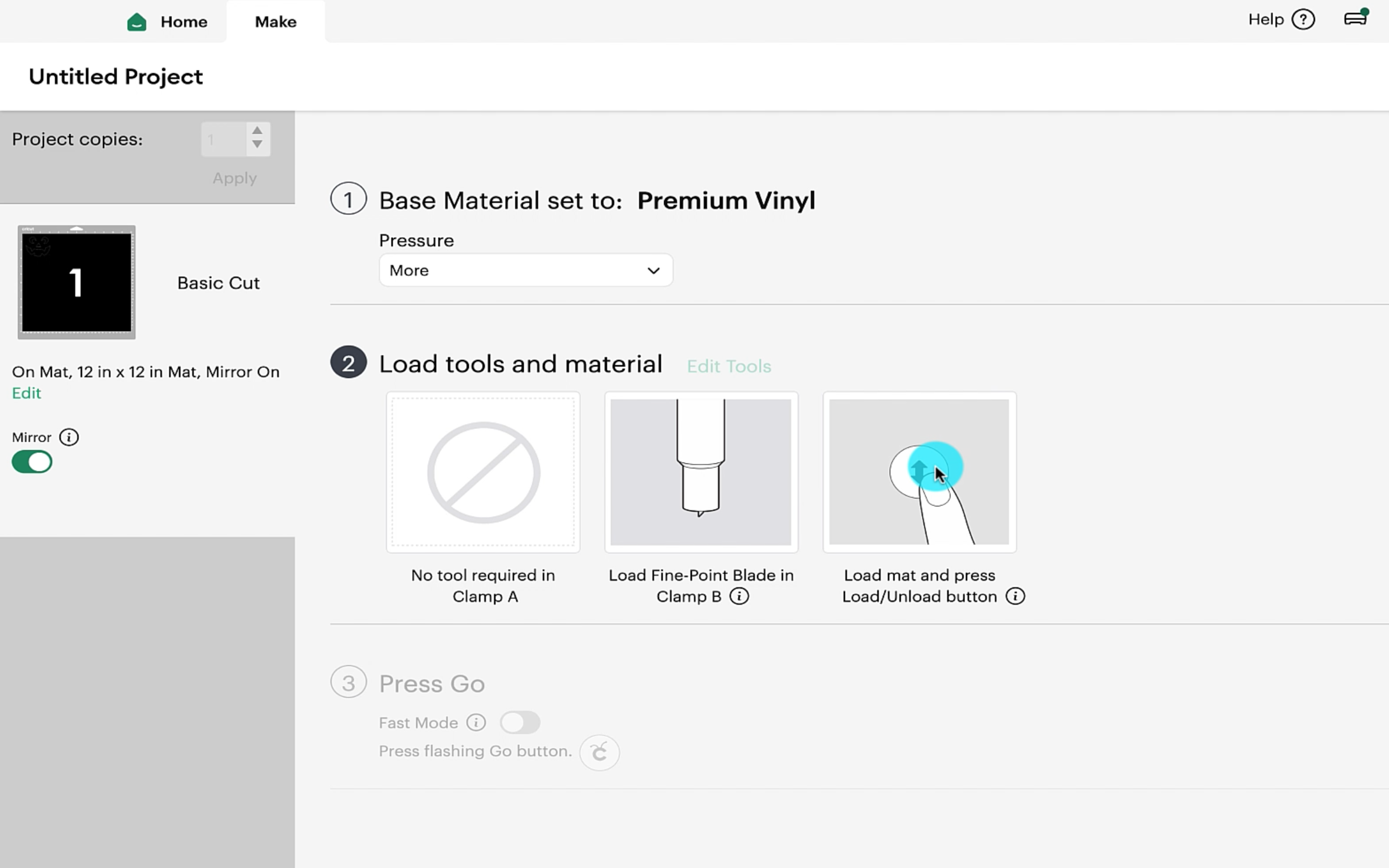Click the info icon next to Mirror

pos(69,437)
